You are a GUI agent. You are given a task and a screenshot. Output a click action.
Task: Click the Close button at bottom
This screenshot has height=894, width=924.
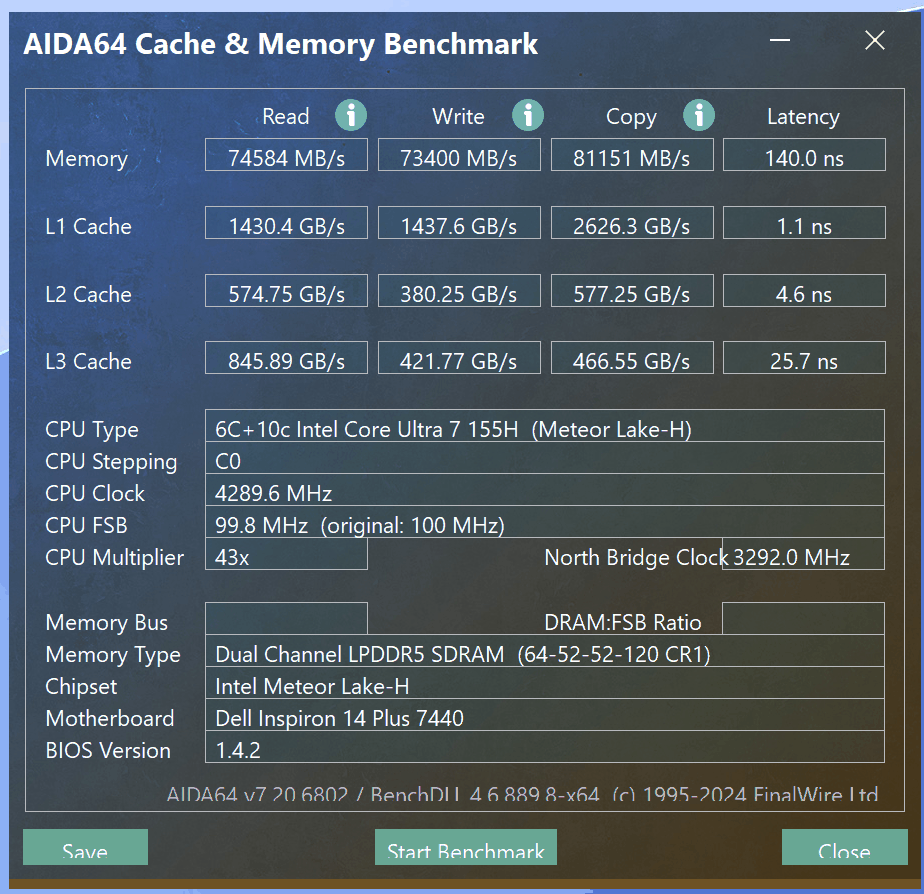pyautogui.click(x=843, y=848)
